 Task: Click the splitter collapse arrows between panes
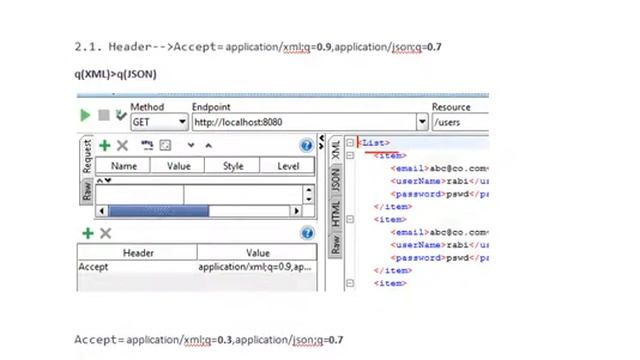pyautogui.click(x=322, y=142)
